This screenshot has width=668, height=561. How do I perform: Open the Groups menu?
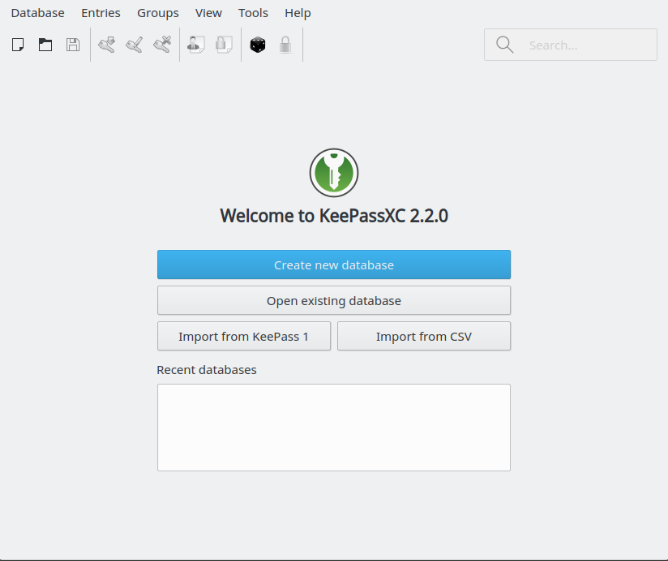158,13
